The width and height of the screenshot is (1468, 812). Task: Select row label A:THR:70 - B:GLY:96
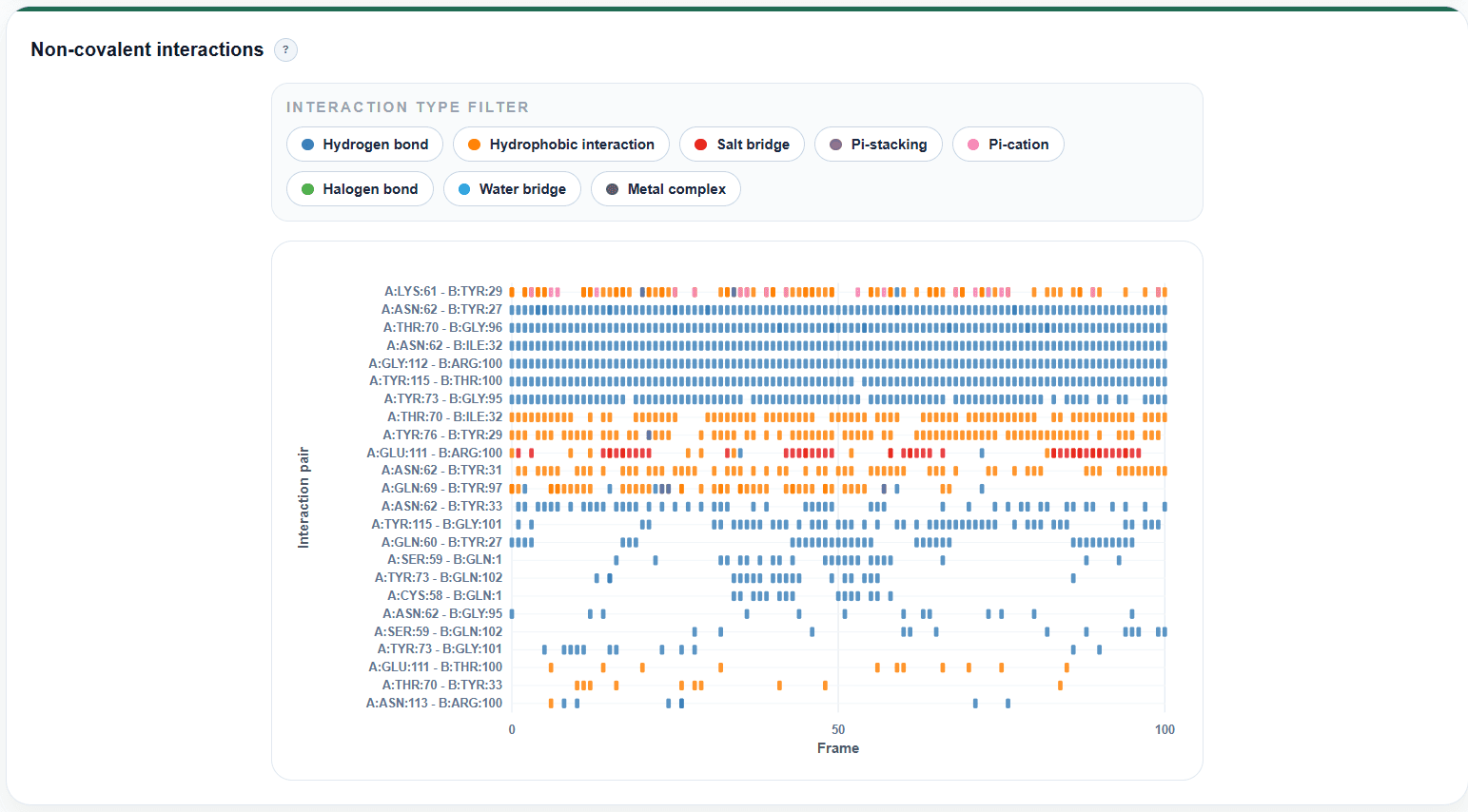[x=442, y=328]
